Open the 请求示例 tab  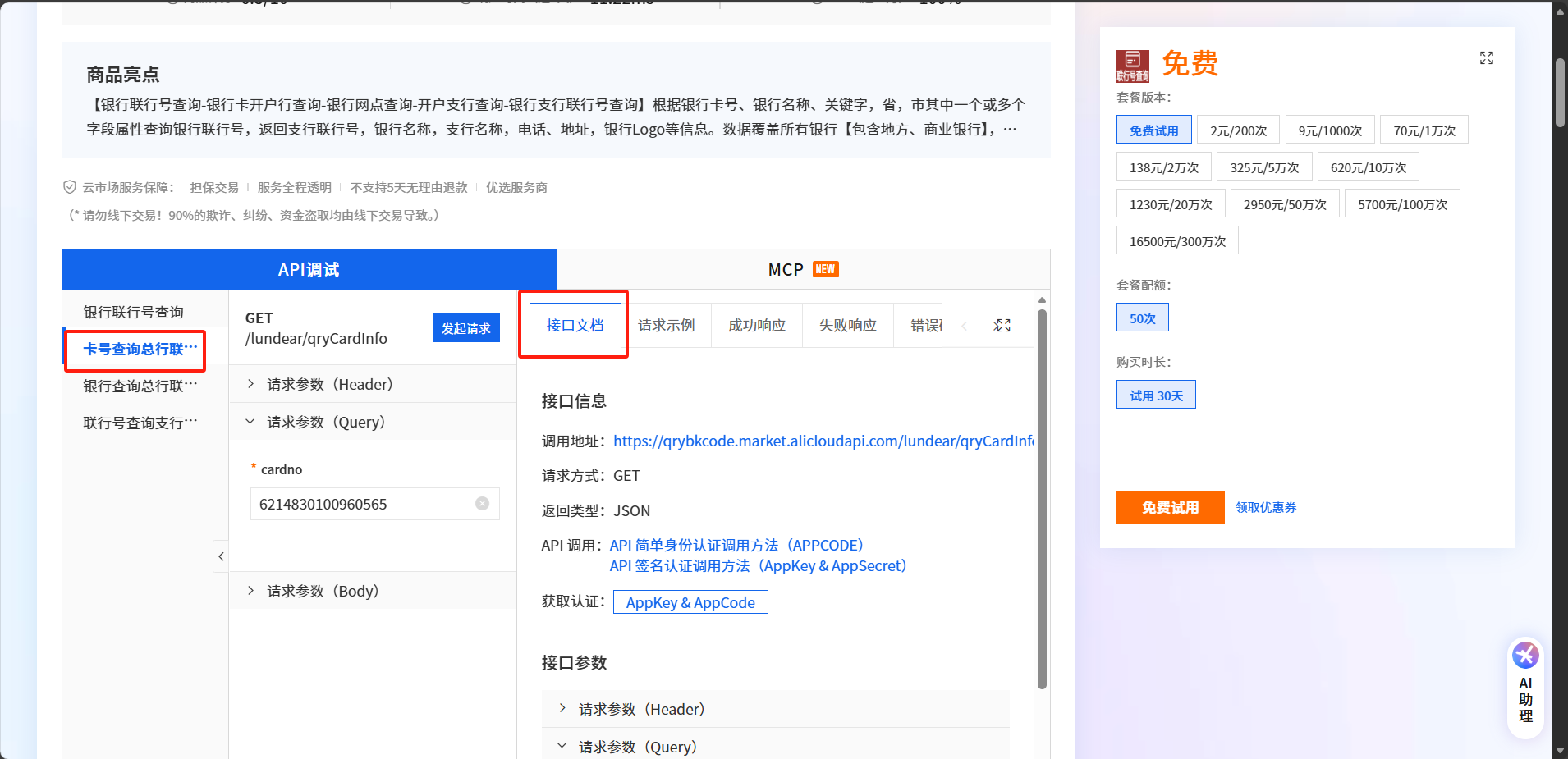point(668,325)
